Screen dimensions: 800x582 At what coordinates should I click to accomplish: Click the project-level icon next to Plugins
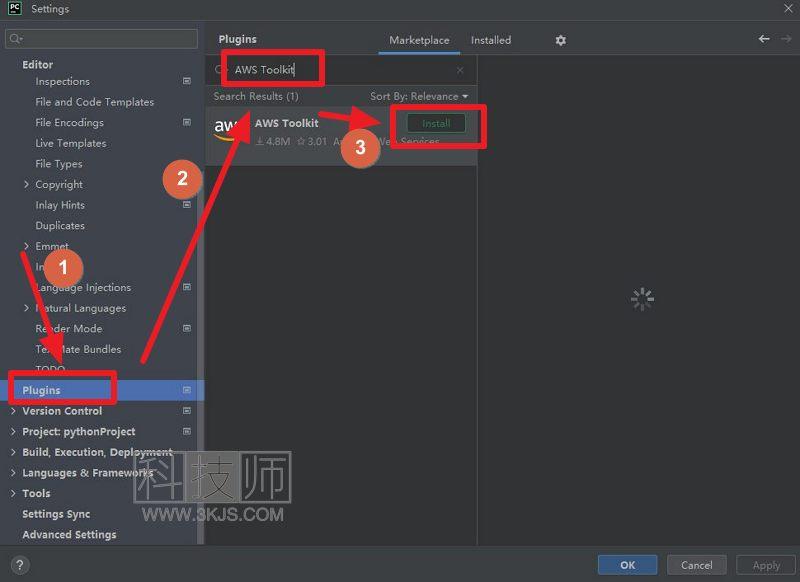(x=187, y=390)
